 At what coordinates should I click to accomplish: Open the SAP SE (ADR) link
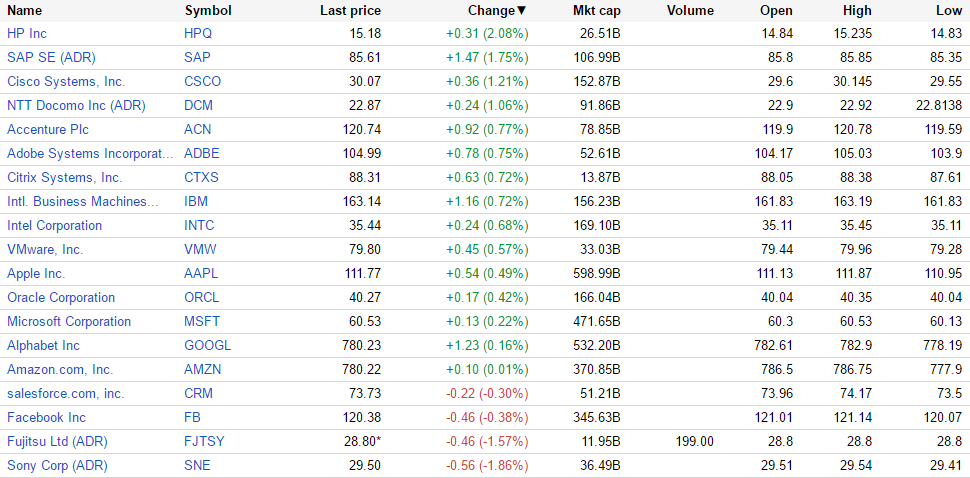(51, 57)
